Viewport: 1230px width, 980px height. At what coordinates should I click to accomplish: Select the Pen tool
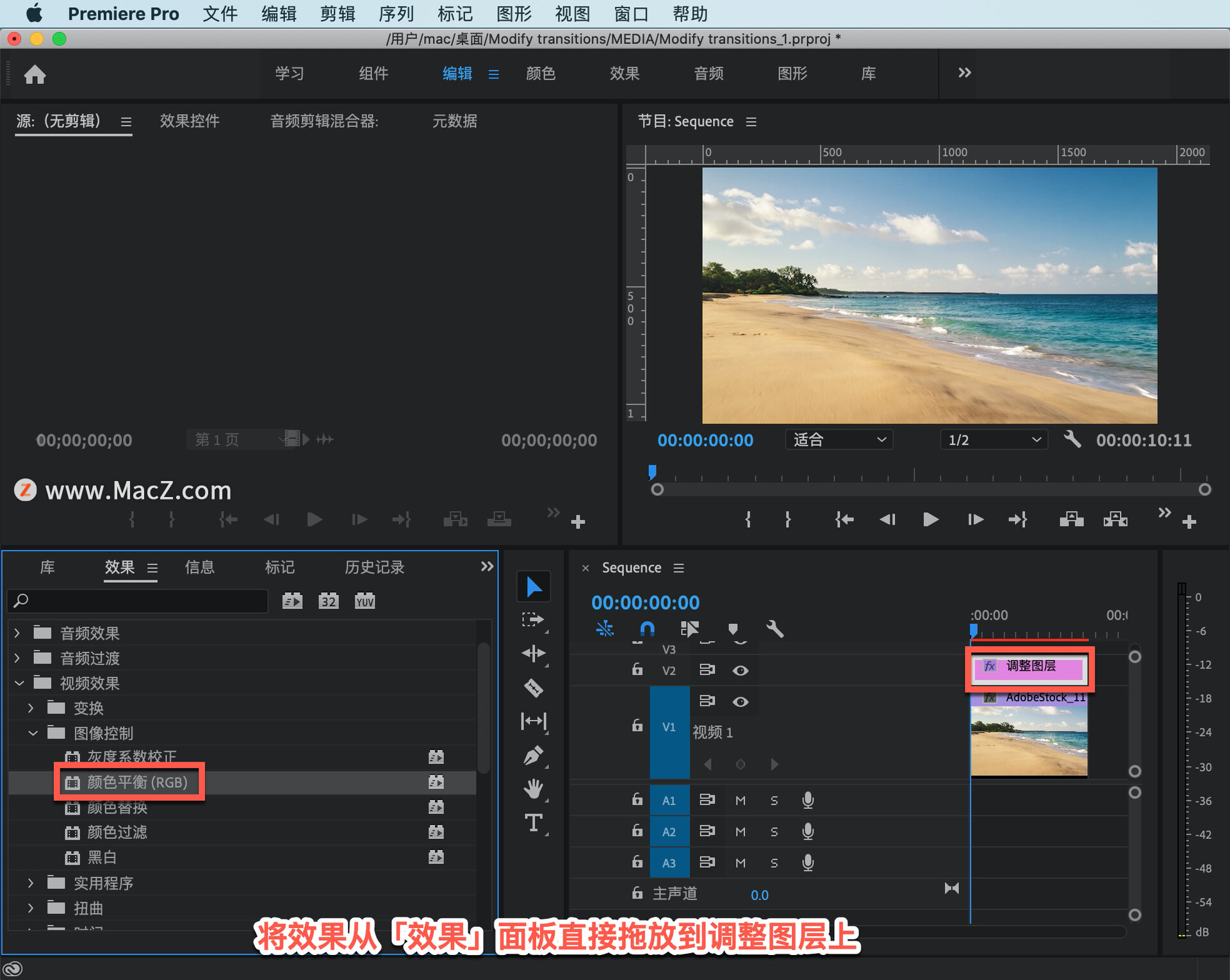pos(534,756)
